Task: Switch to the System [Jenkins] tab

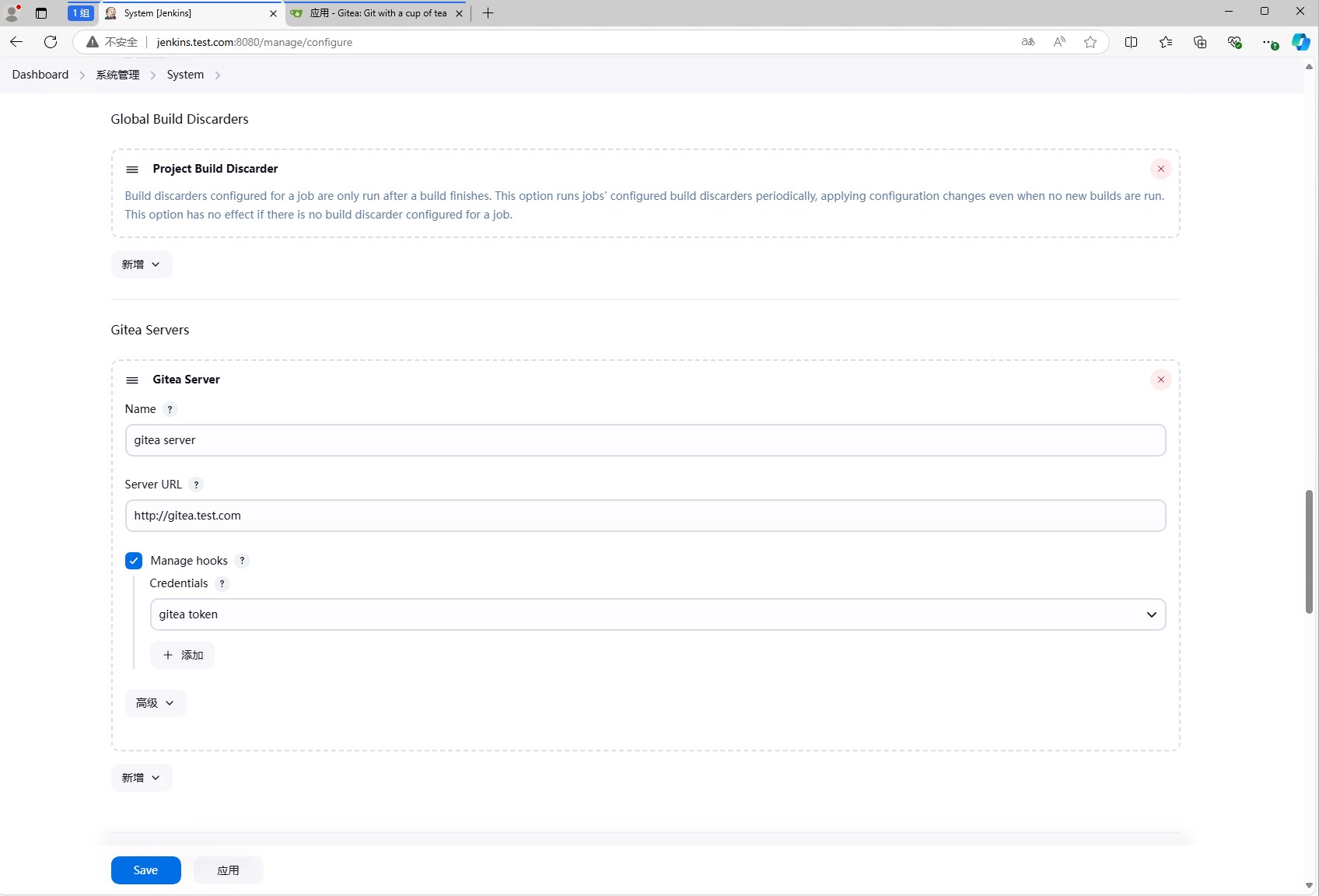Action: pos(191,13)
